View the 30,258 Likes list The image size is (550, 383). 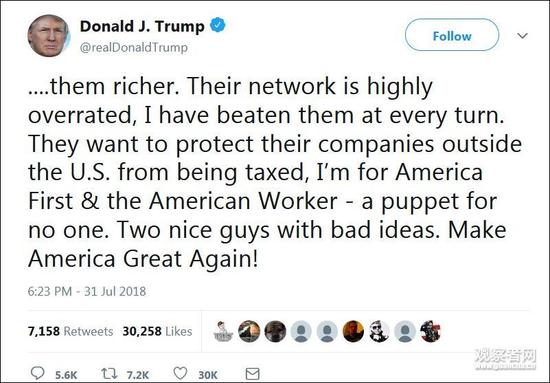tap(157, 331)
